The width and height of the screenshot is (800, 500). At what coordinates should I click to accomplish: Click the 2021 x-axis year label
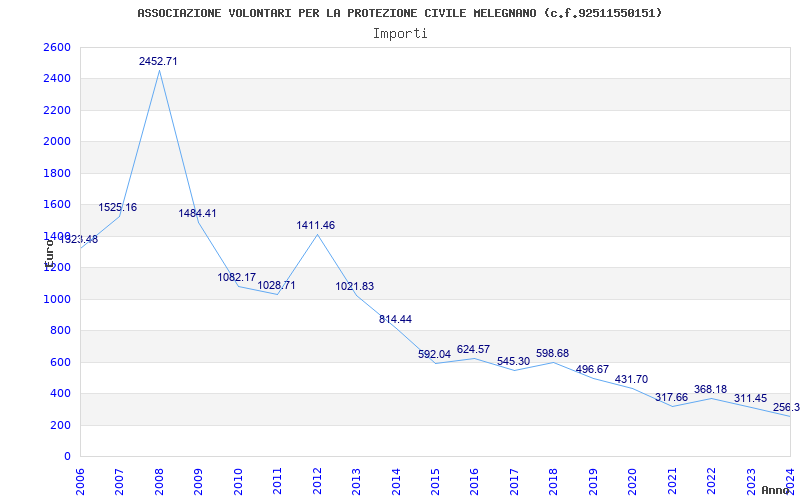tap(672, 480)
